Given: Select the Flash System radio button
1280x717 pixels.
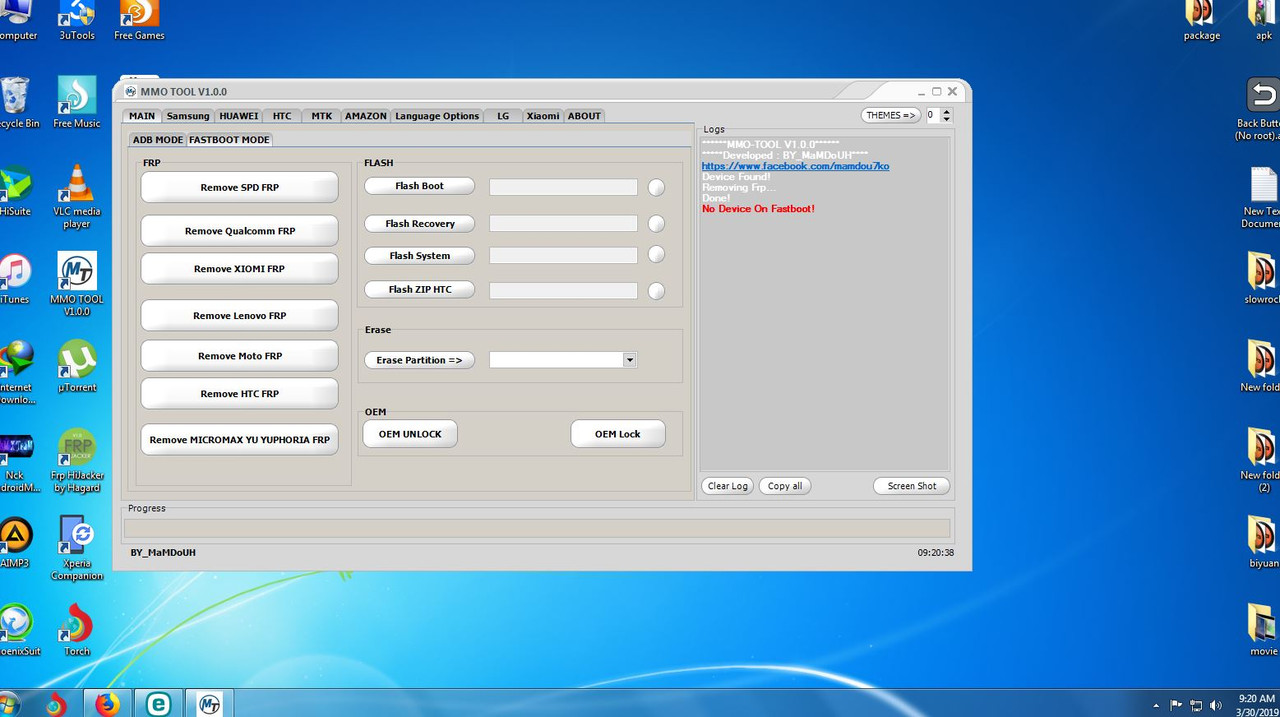Looking at the screenshot, I should [x=656, y=255].
